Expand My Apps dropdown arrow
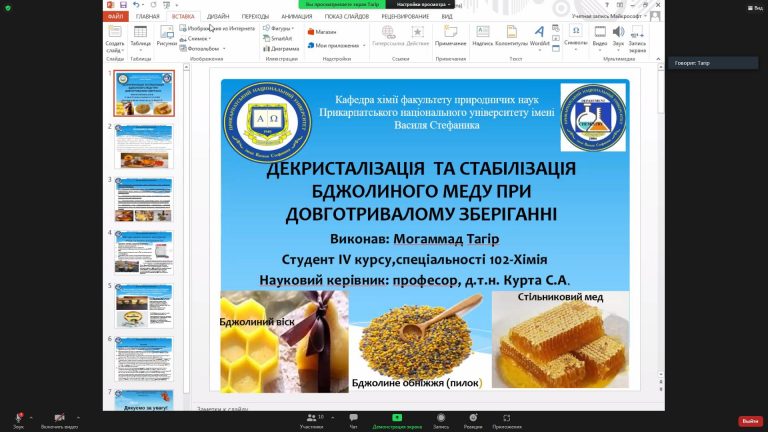This screenshot has width=768, height=432. (x=364, y=46)
